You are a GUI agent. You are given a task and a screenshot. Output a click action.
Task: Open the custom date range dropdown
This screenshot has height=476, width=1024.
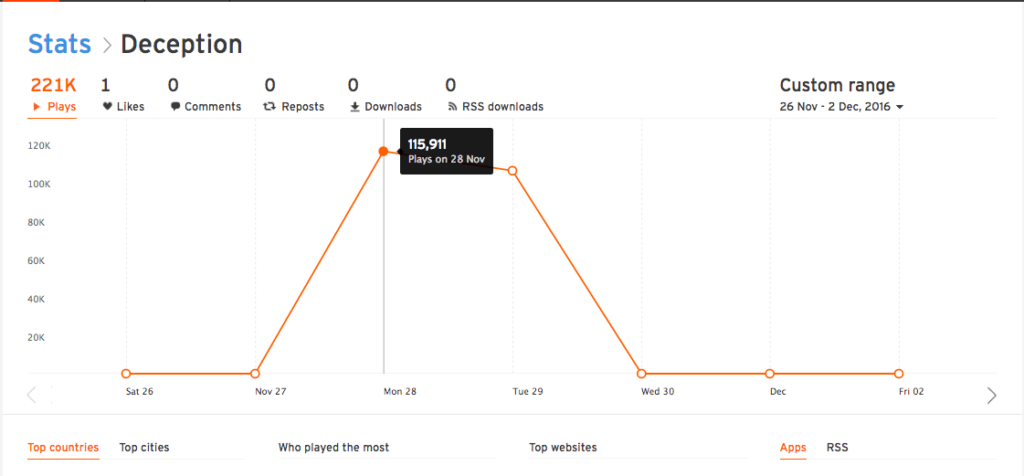tap(841, 107)
